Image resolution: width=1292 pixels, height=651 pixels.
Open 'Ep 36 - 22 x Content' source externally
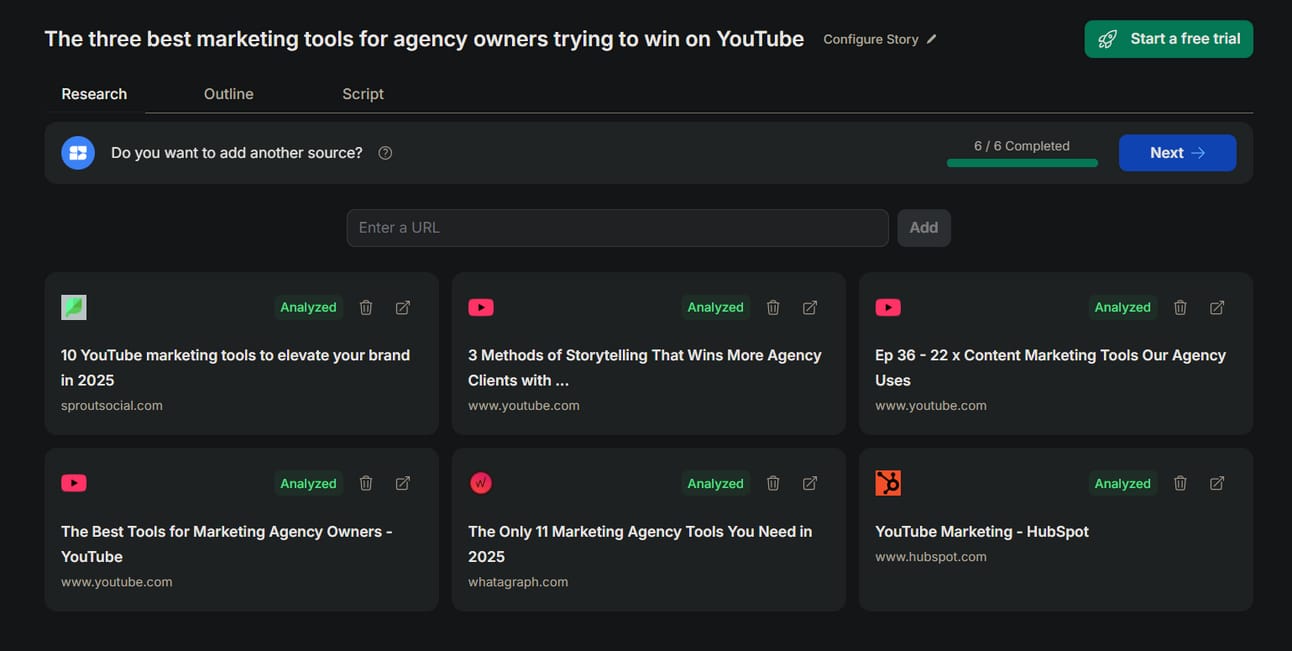click(1217, 308)
